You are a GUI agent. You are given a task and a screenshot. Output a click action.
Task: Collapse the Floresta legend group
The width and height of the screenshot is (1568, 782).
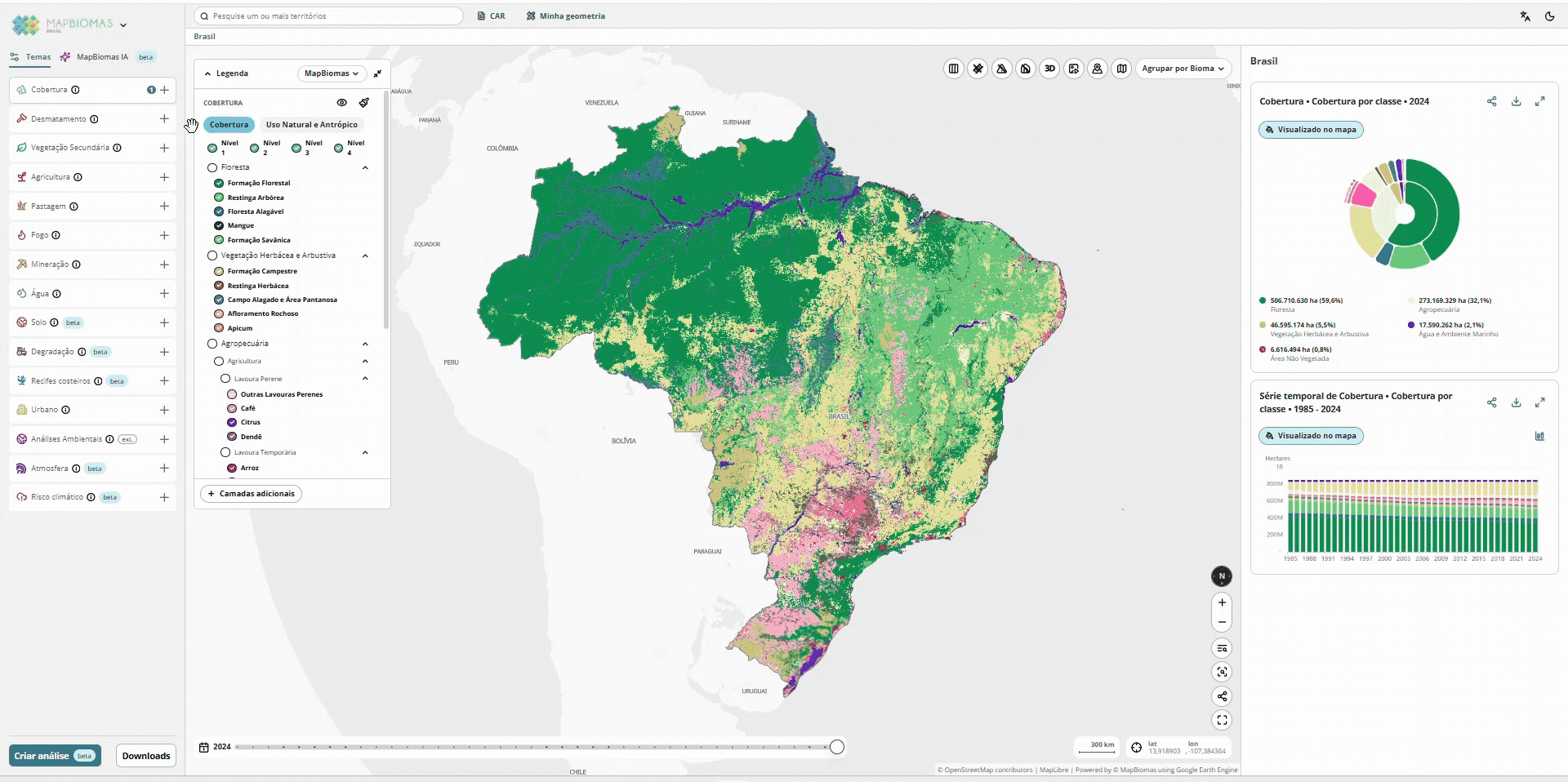pyautogui.click(x=365, y=167)
